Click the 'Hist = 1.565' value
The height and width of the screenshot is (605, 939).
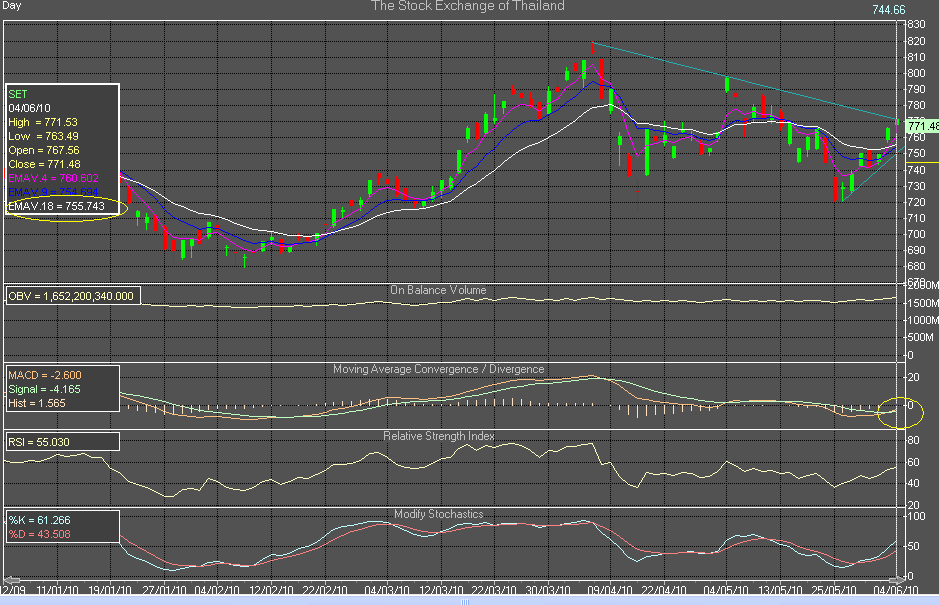pos(37,403)
